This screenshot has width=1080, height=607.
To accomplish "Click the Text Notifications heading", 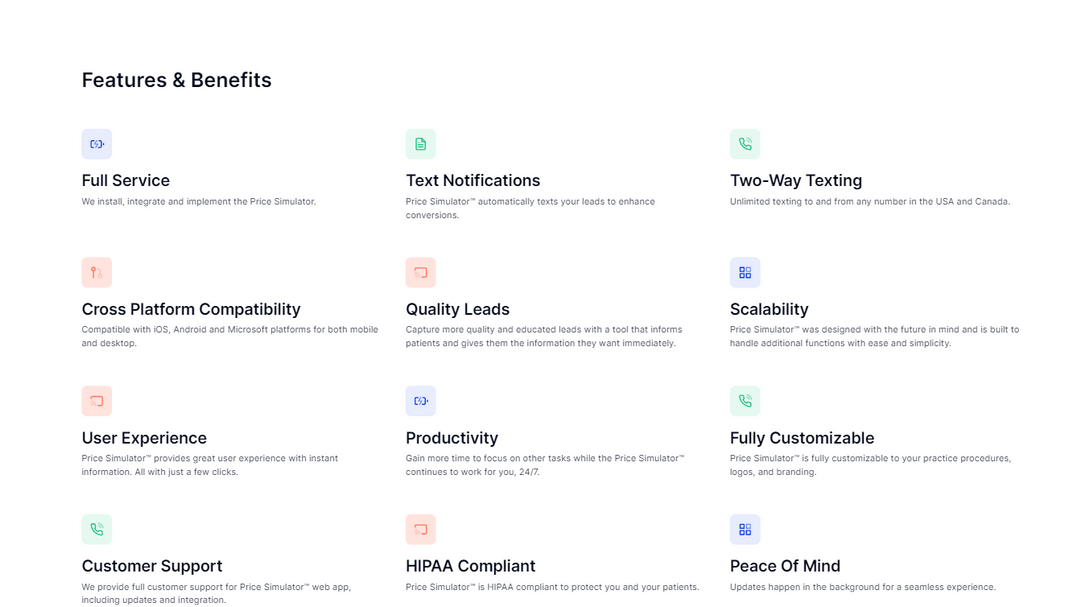I will (473, 181).
